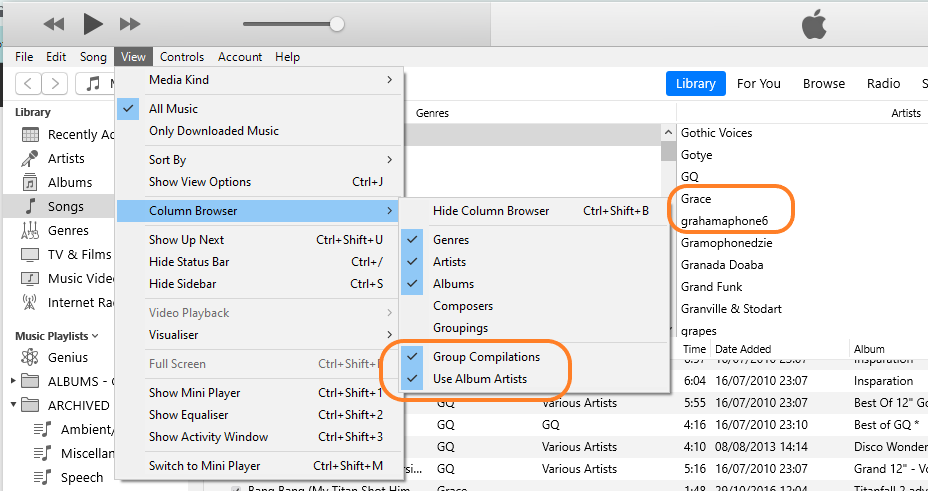Switch to the For You tab

759,83
